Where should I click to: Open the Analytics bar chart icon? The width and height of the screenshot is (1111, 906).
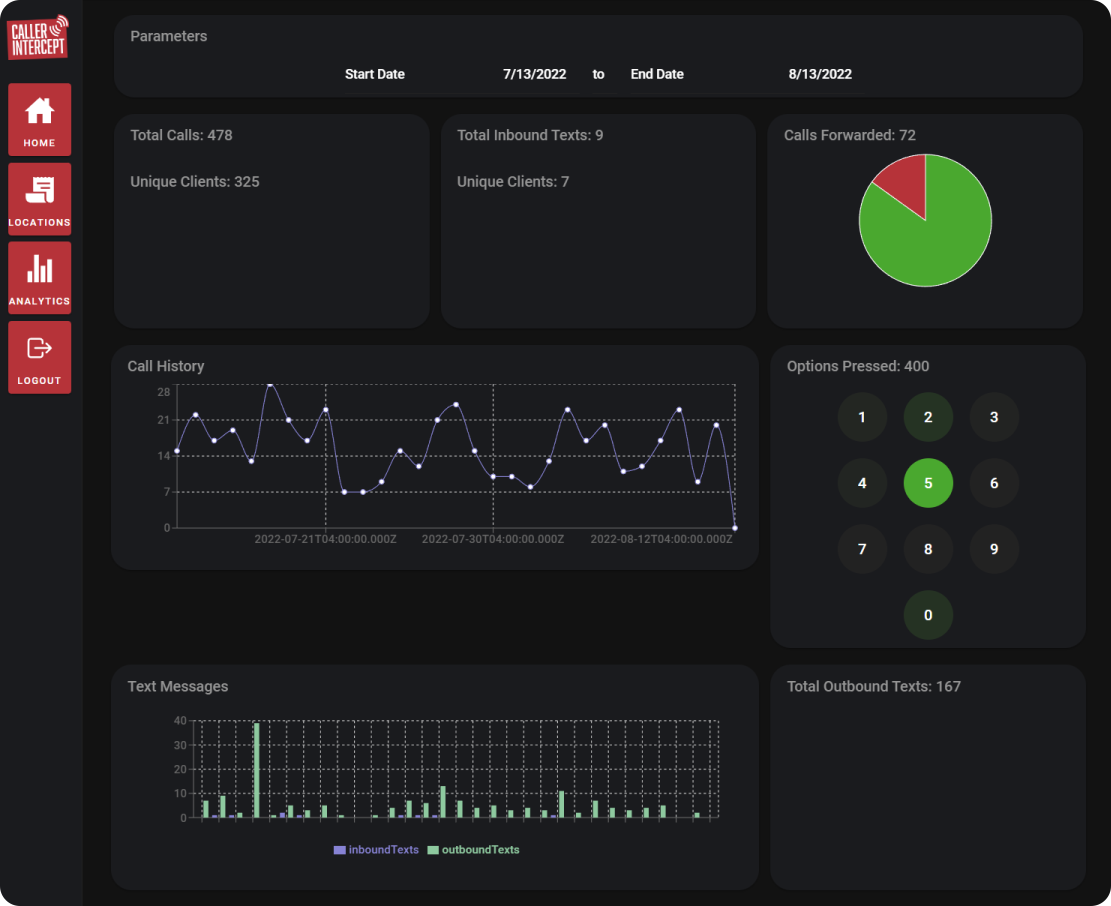[x=39, y=277]
